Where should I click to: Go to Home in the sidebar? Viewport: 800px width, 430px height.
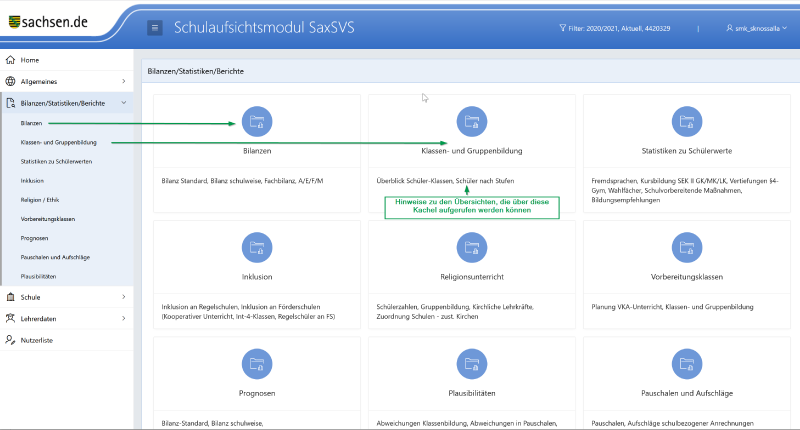click(x=30, y=60)
